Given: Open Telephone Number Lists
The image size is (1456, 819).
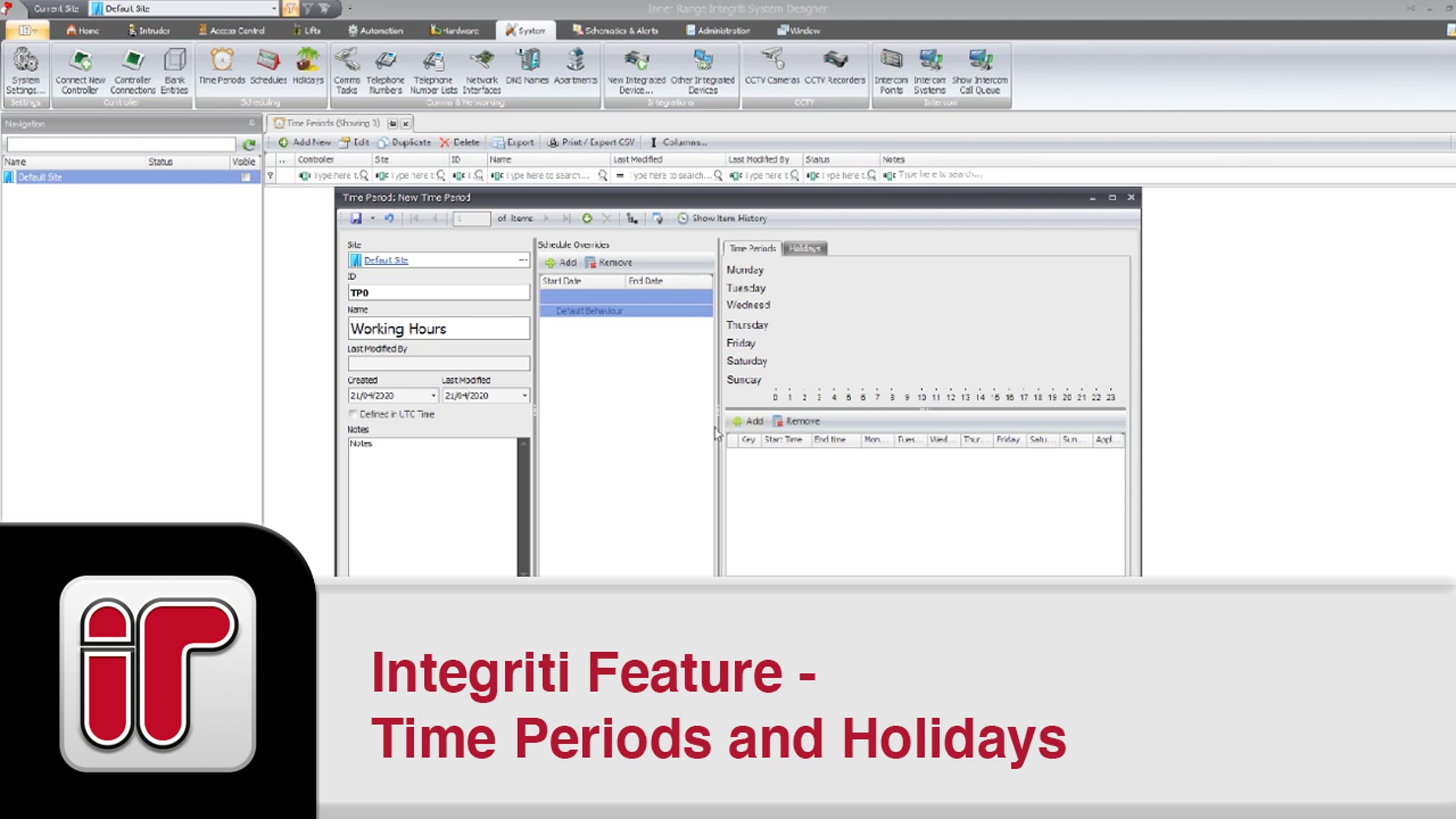Looking at the screenshot, I should (x=433, y=71).
